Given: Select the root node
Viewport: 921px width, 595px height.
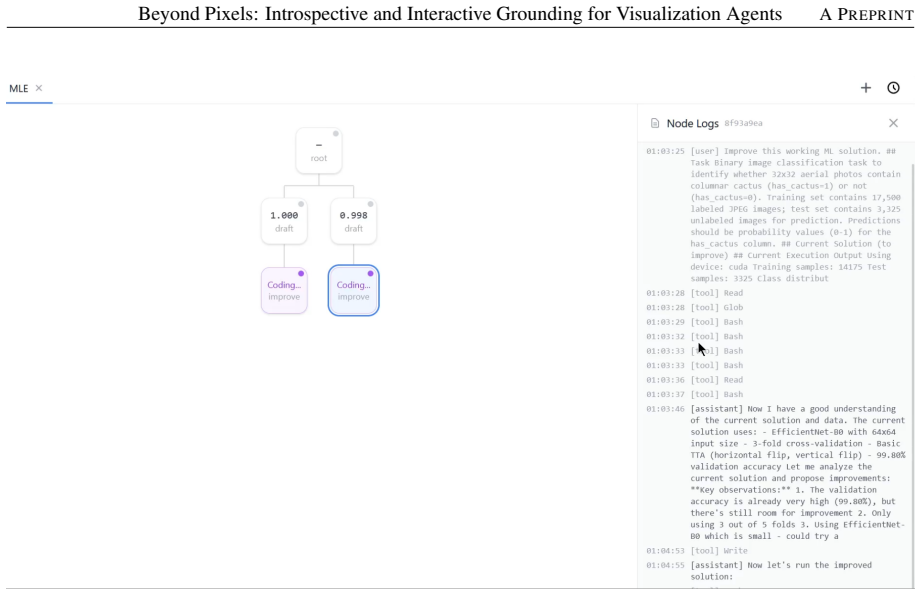Looking at the screenshot, I should coord(319,151).
